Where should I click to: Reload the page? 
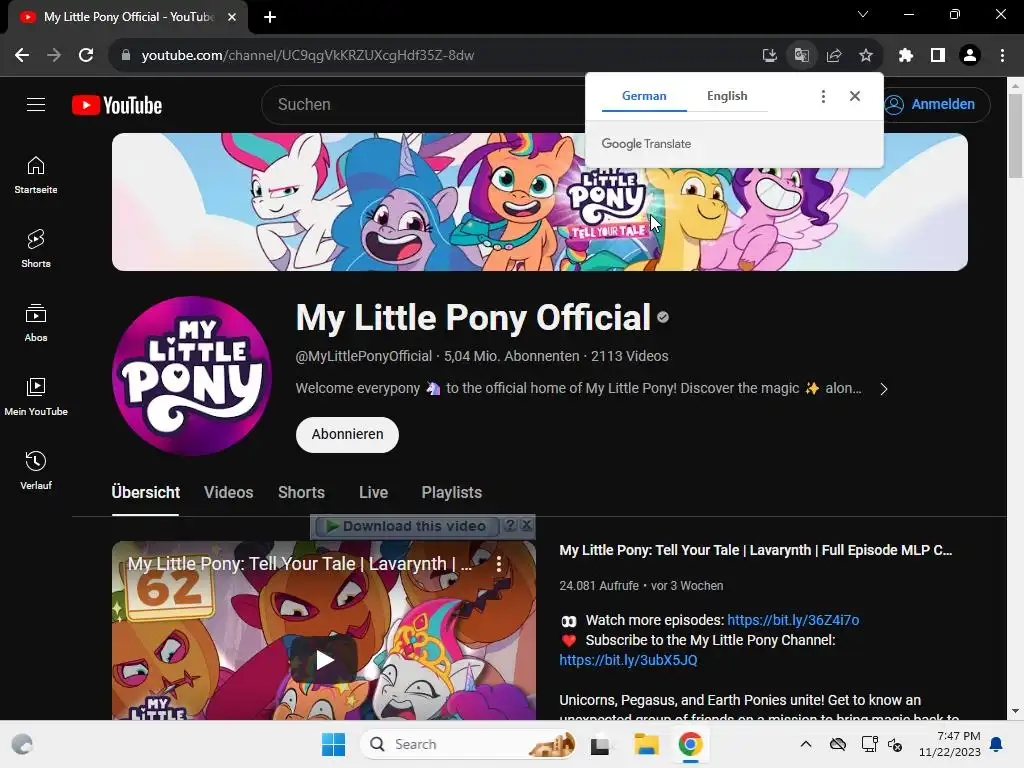pos(86,56)
